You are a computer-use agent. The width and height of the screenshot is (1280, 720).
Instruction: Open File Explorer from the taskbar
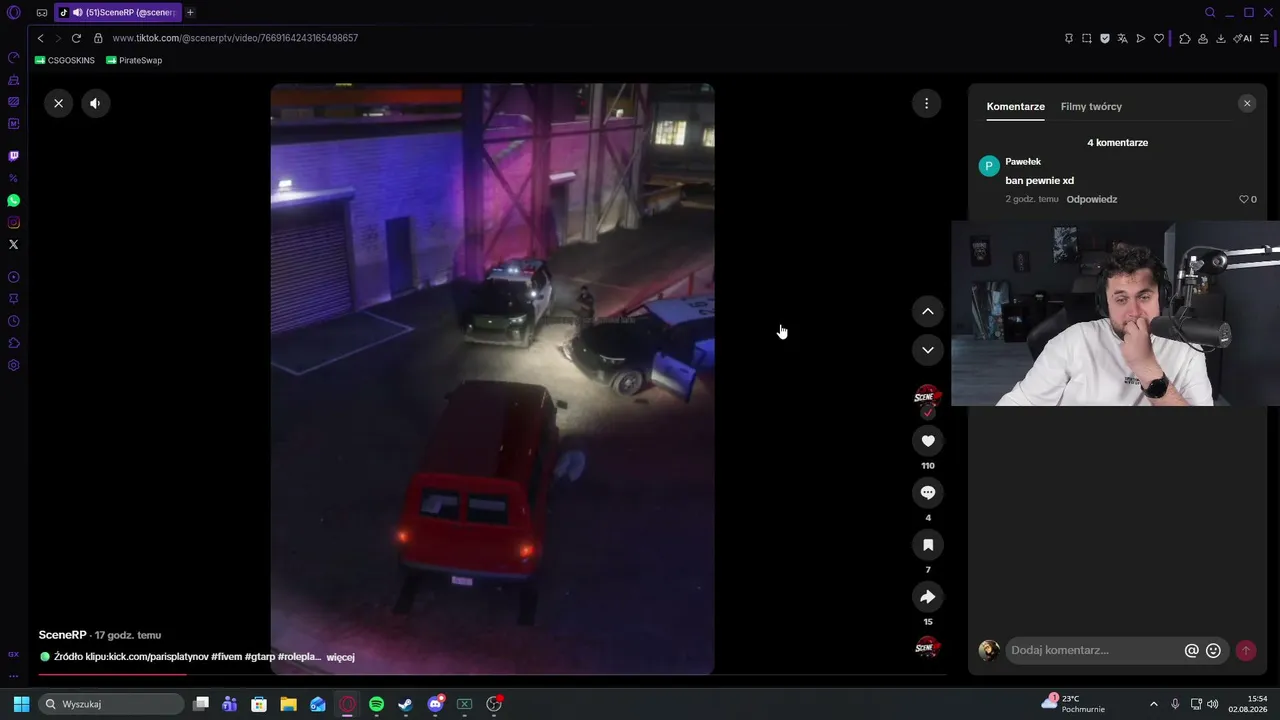288,704
